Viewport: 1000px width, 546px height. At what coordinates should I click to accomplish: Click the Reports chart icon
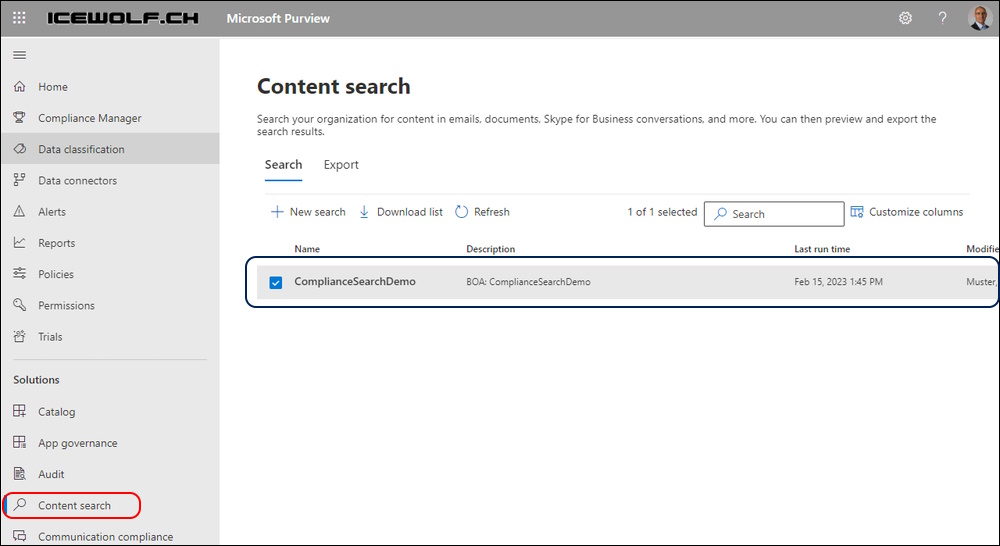click(20, 242)
